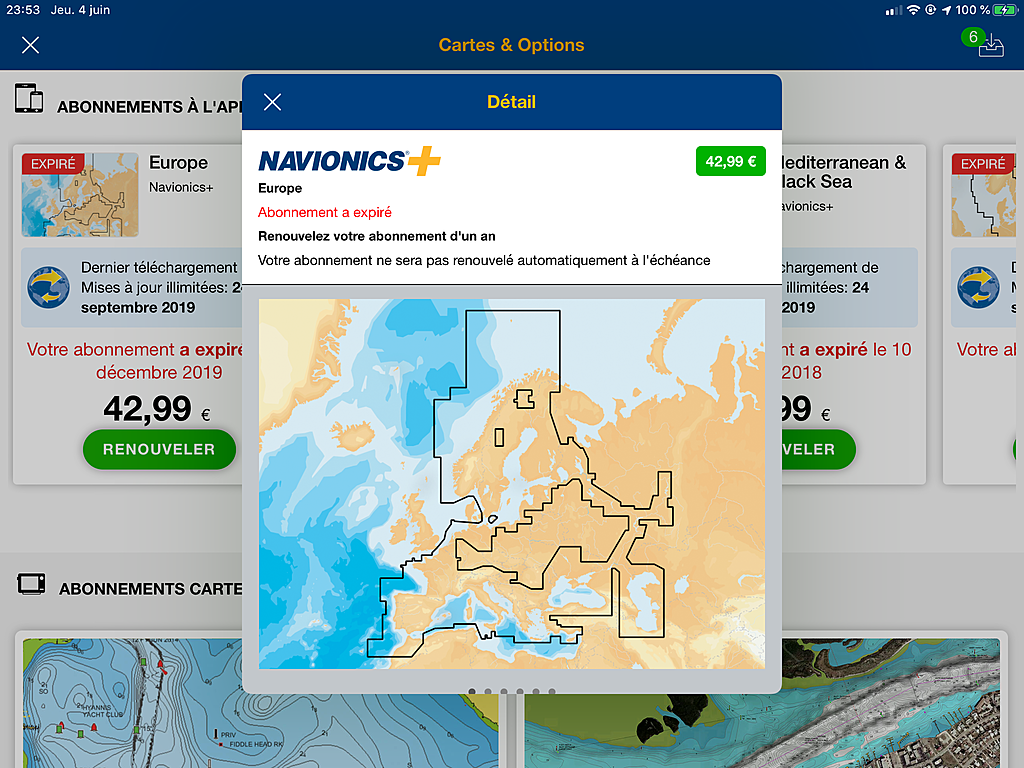
Task: Tap the 23:53 clock in status bar
Action: [23, 10]
